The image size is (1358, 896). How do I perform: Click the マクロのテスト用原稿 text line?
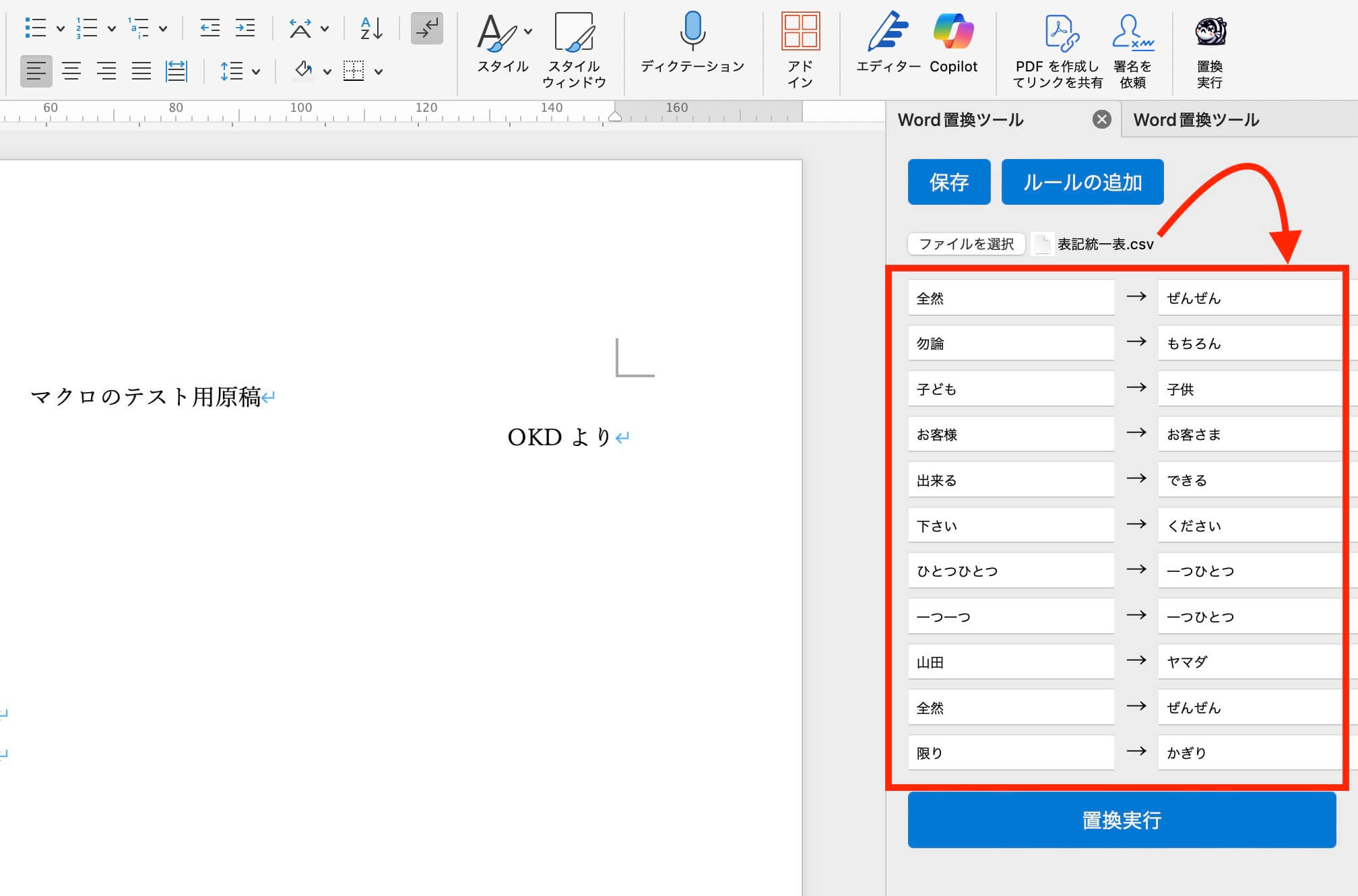(x=145, y=396)
